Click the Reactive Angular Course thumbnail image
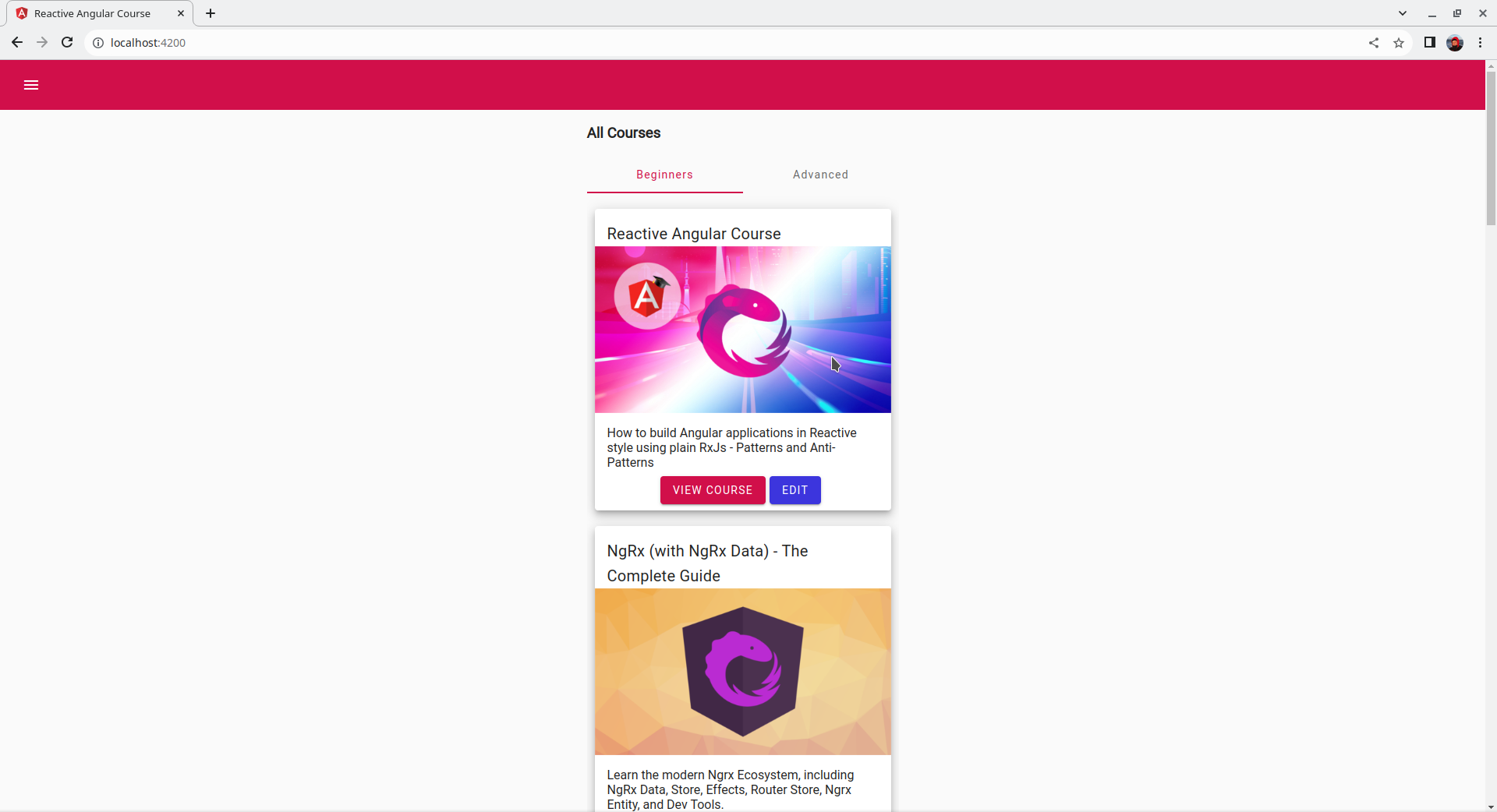1497x812 pixels. click(742, 330)
